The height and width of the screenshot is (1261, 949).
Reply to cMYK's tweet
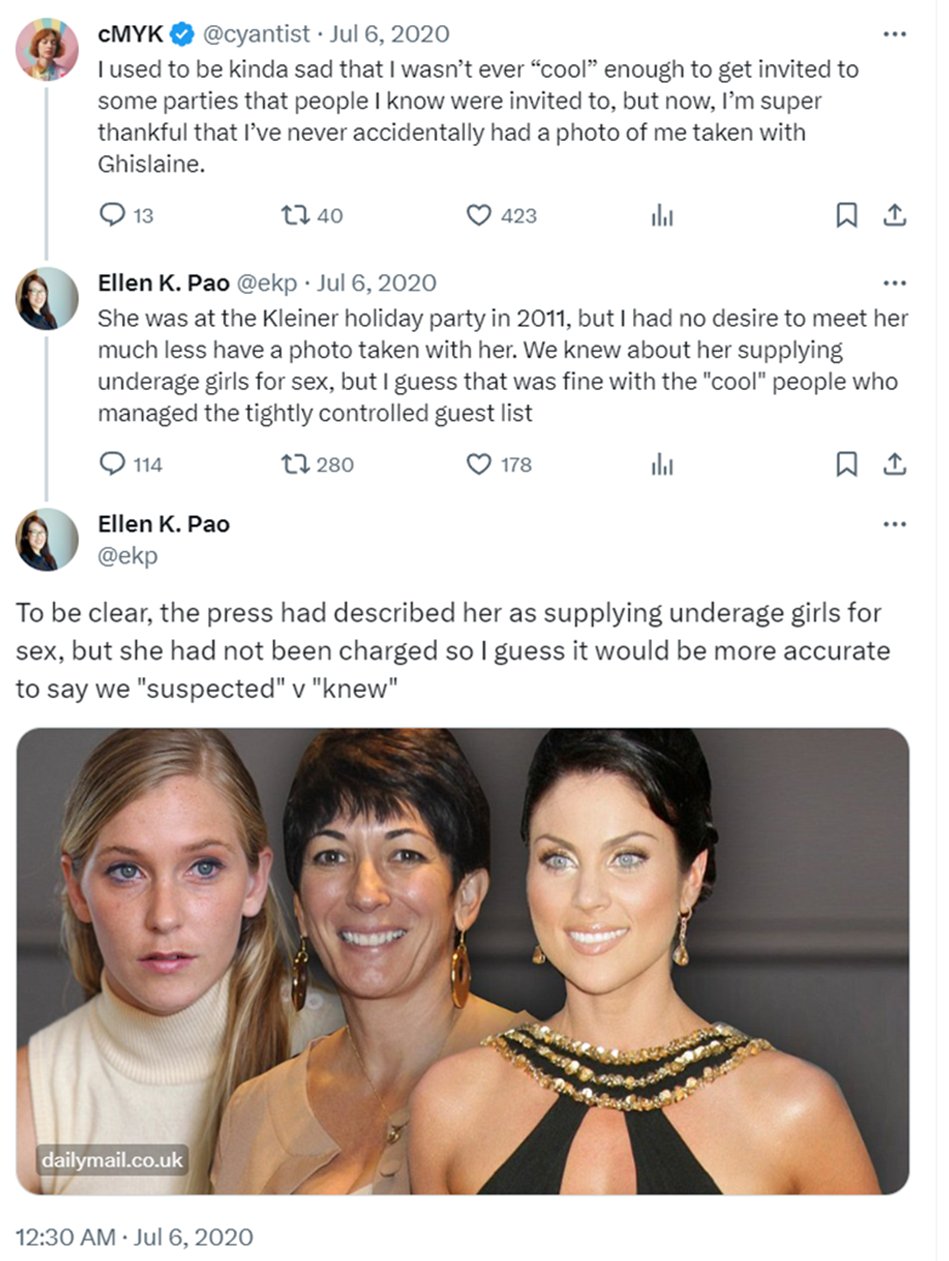[113, 215]
